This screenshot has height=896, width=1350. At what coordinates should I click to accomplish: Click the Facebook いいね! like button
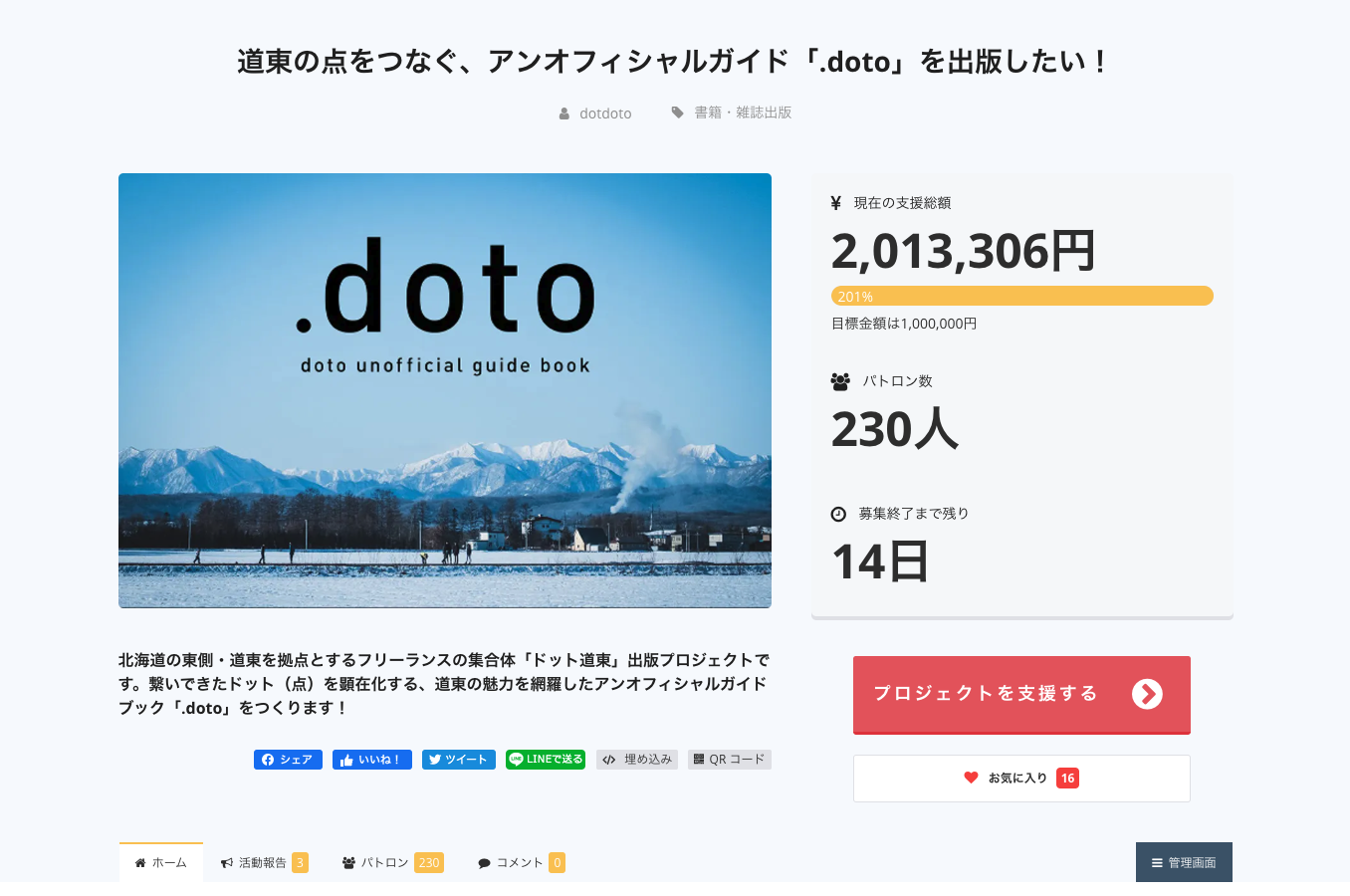371,760
